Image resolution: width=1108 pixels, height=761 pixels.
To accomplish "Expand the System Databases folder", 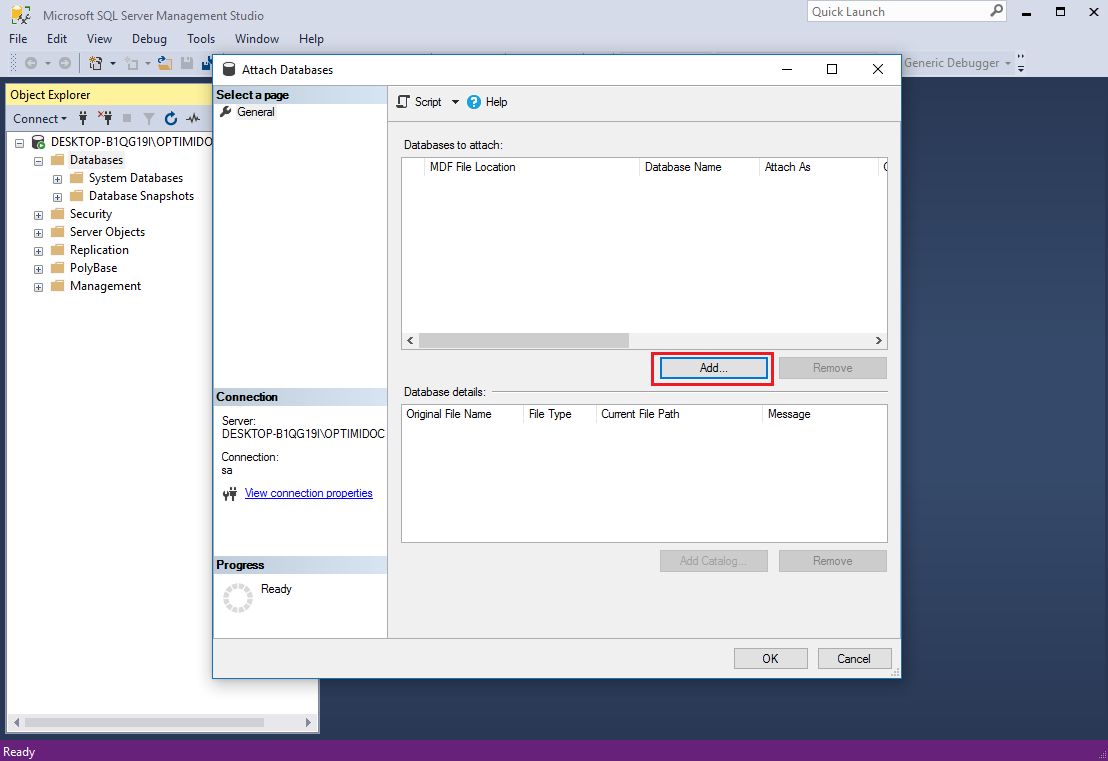I will (57, 179).
